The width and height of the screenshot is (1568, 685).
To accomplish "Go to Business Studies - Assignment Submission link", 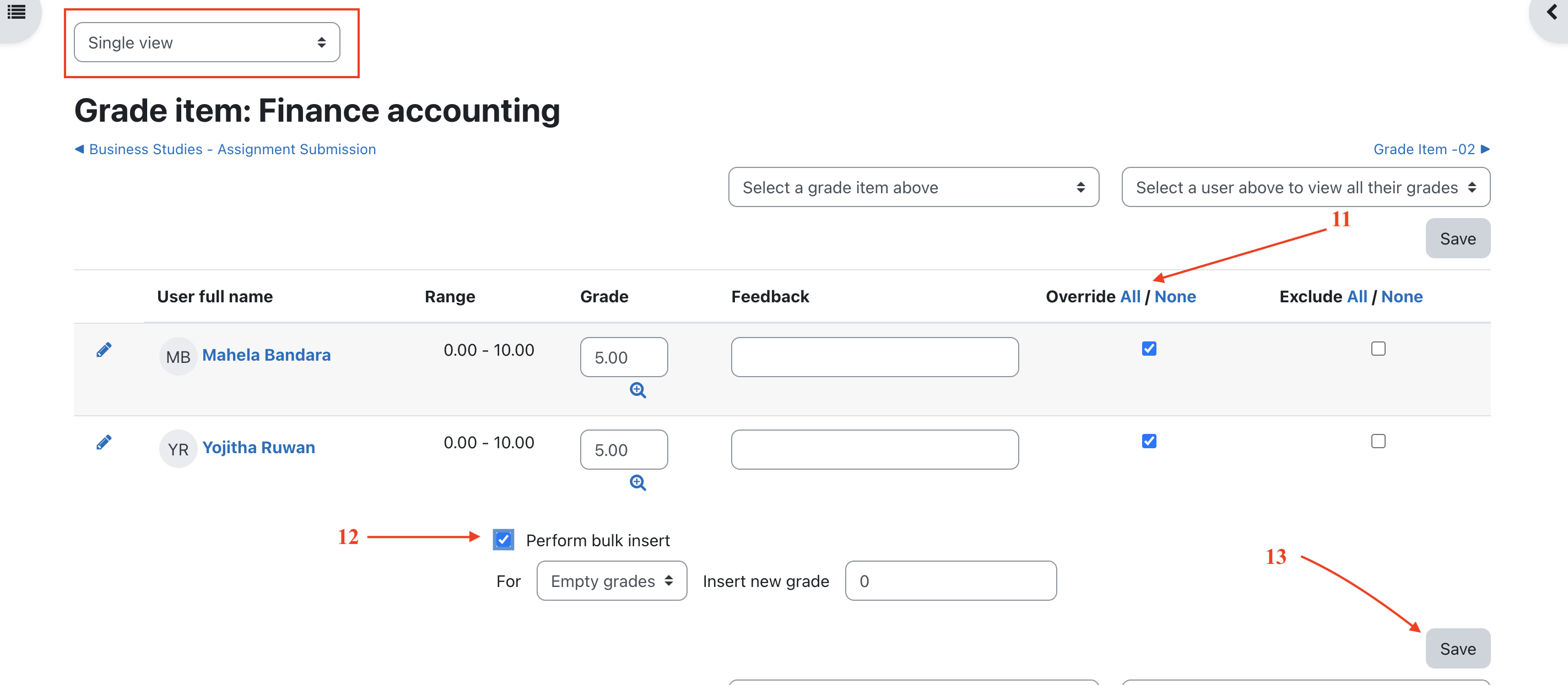I will pos(232,149).
